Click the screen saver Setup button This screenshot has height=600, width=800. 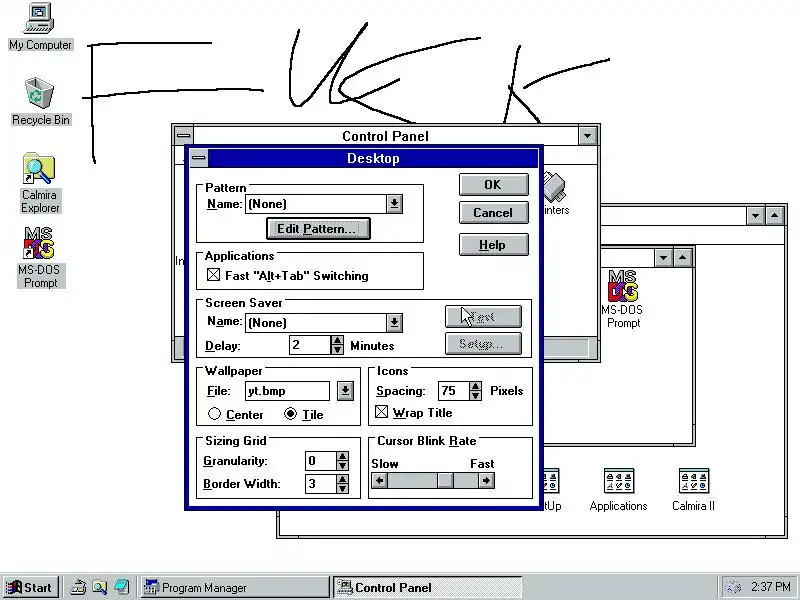483,344
